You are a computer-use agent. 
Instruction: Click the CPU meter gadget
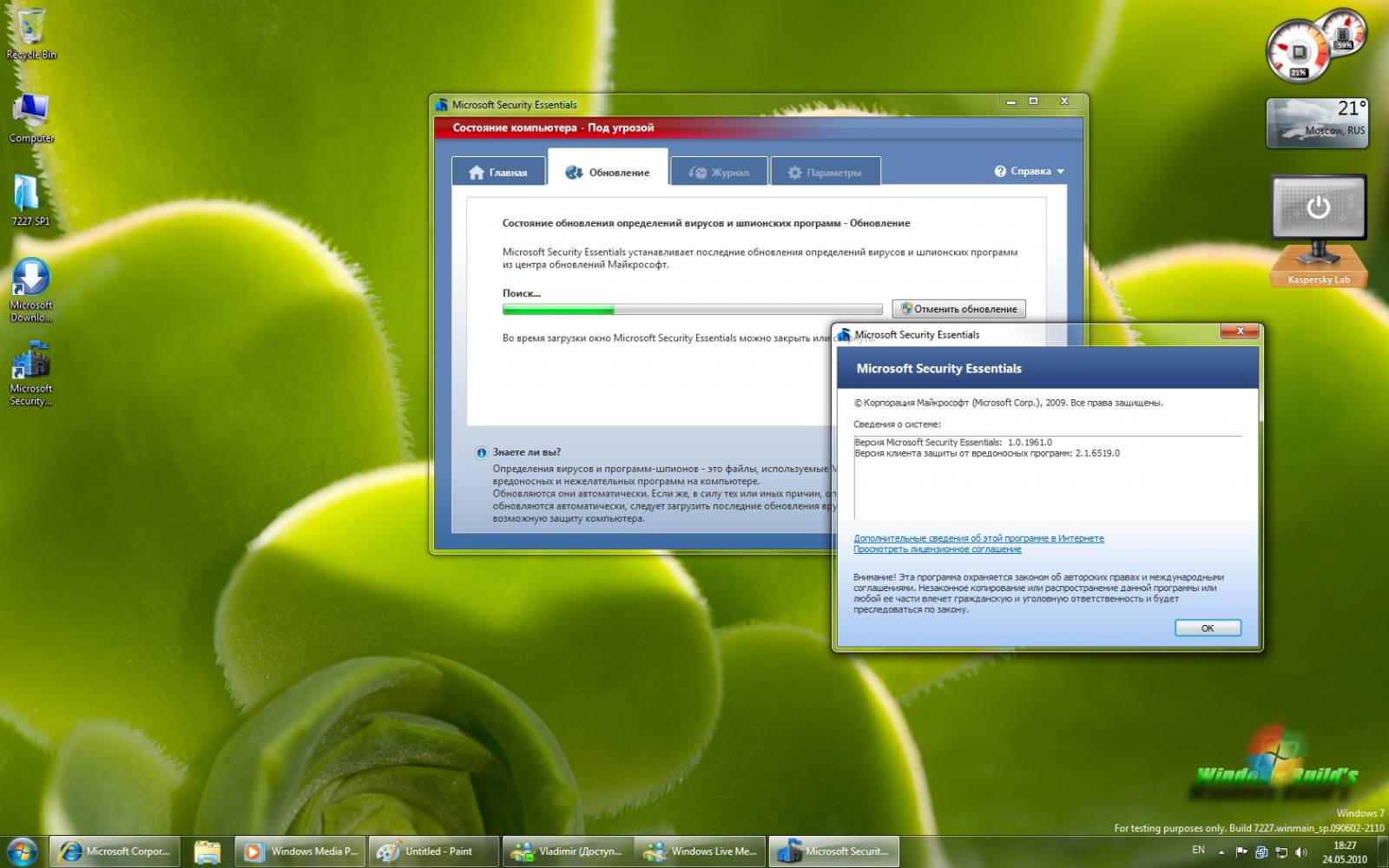(1298, 52)
